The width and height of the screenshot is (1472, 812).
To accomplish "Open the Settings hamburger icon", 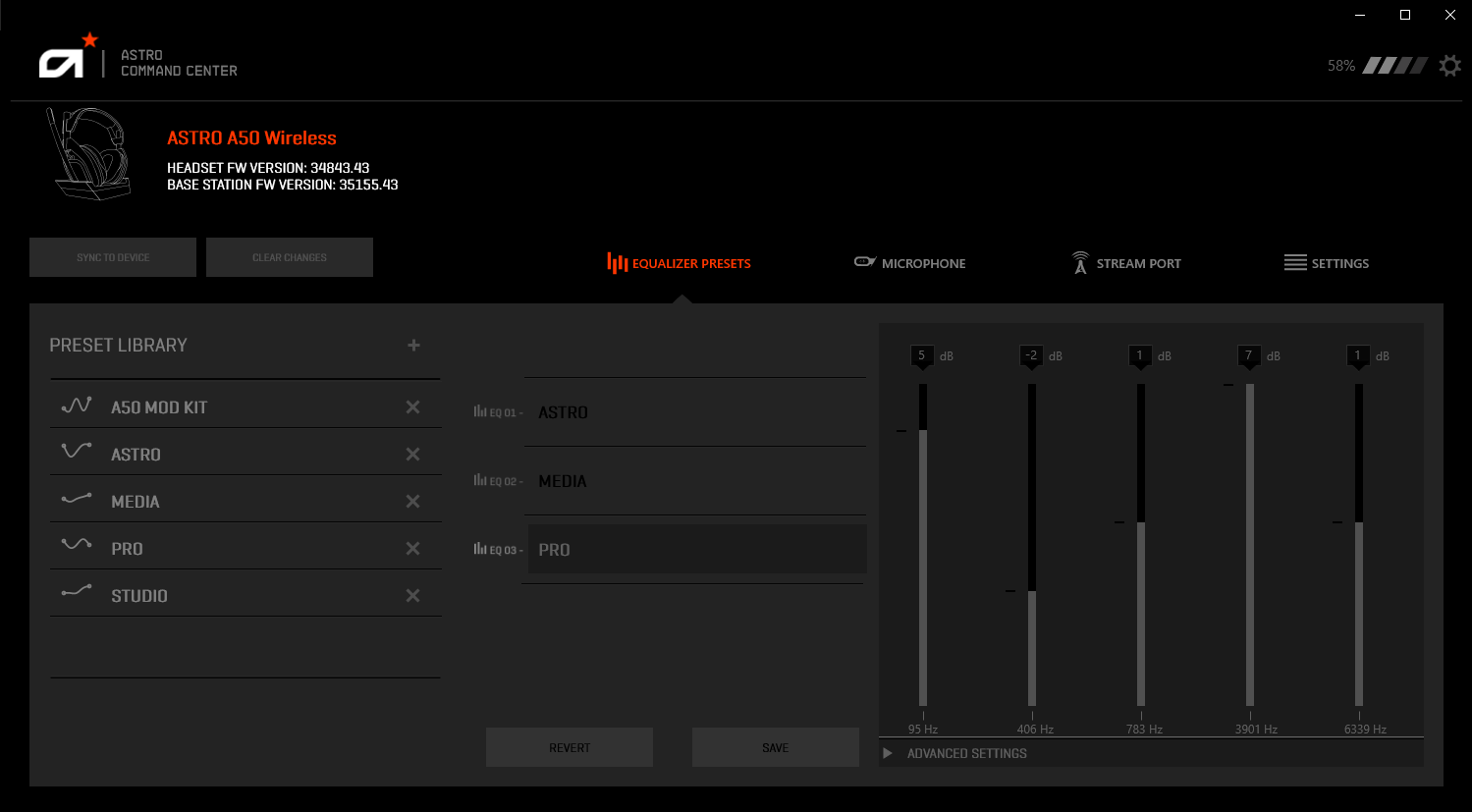I will (x=1297, y=262).
